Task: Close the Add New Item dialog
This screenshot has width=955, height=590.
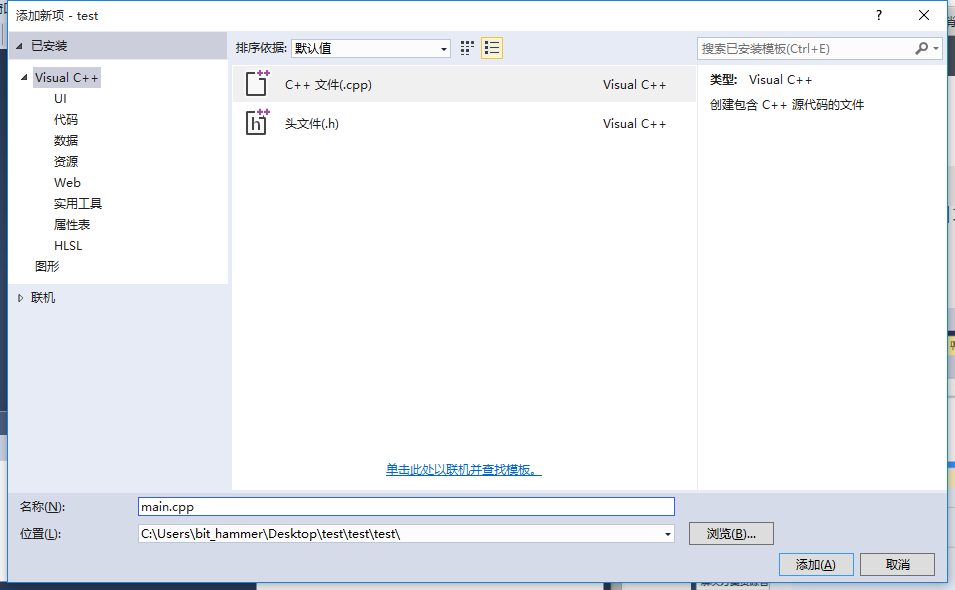Action: (x=924, y=15)
